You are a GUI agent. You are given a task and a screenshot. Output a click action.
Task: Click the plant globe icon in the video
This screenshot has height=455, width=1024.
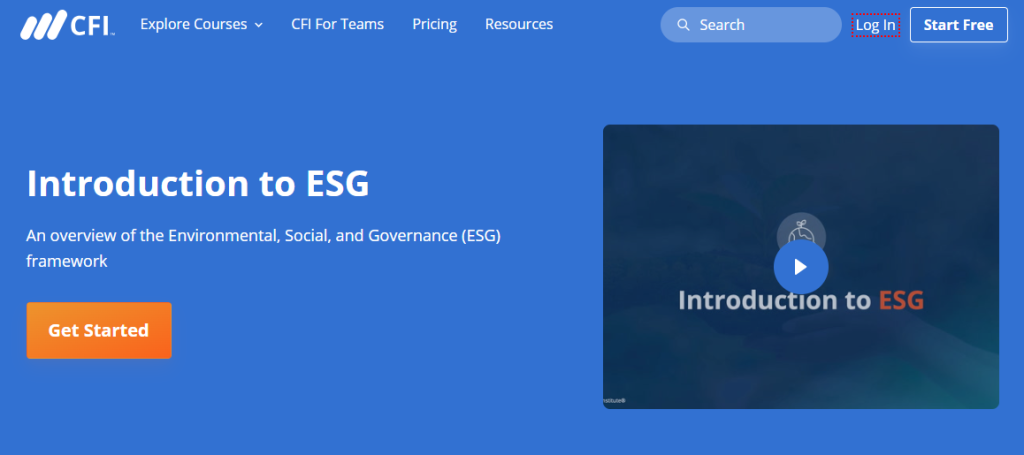click(x=800, y=230)
